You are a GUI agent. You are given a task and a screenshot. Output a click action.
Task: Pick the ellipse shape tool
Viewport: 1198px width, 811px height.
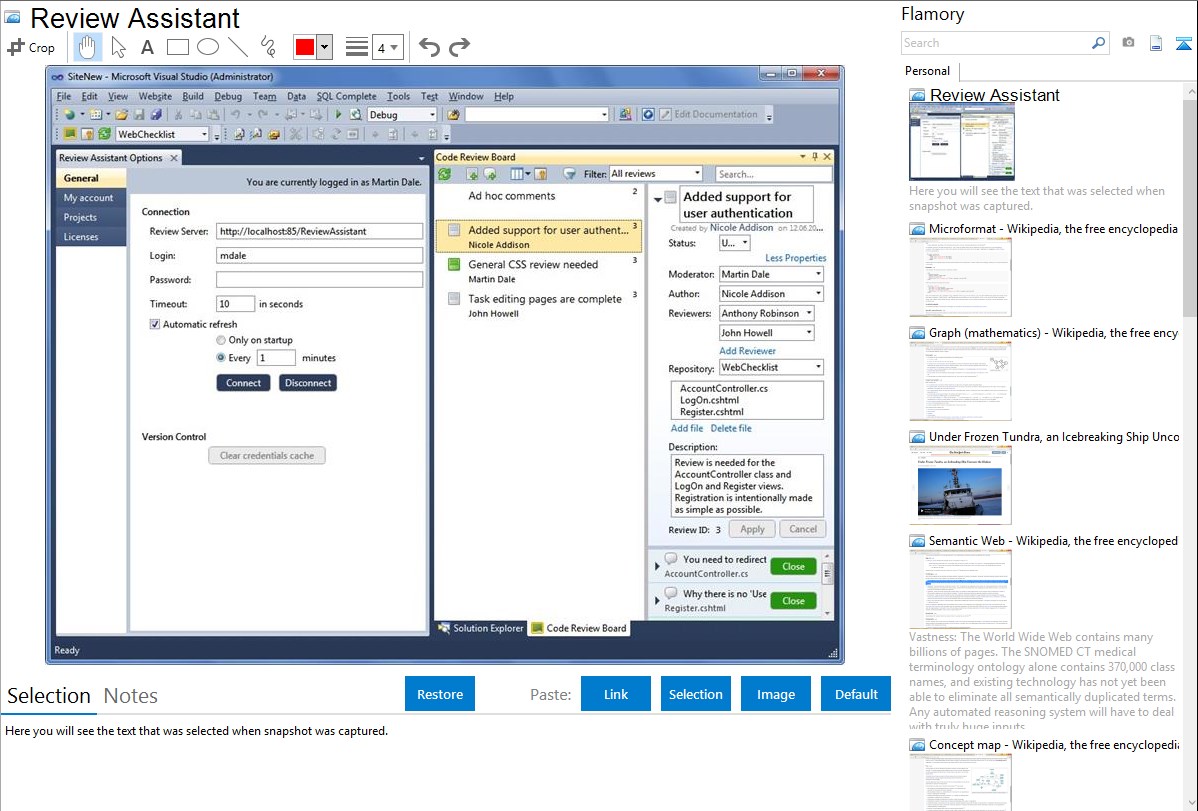coord(207,47)
